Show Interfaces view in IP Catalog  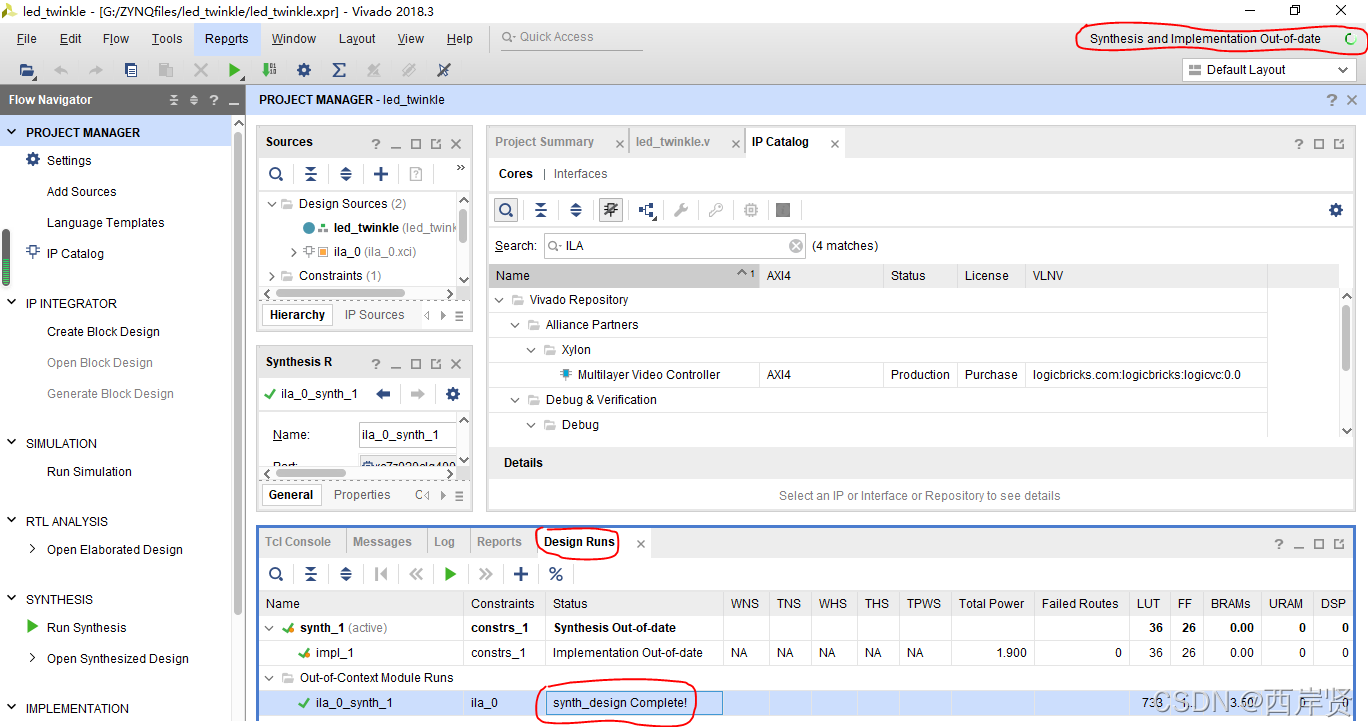click(581, 174)
